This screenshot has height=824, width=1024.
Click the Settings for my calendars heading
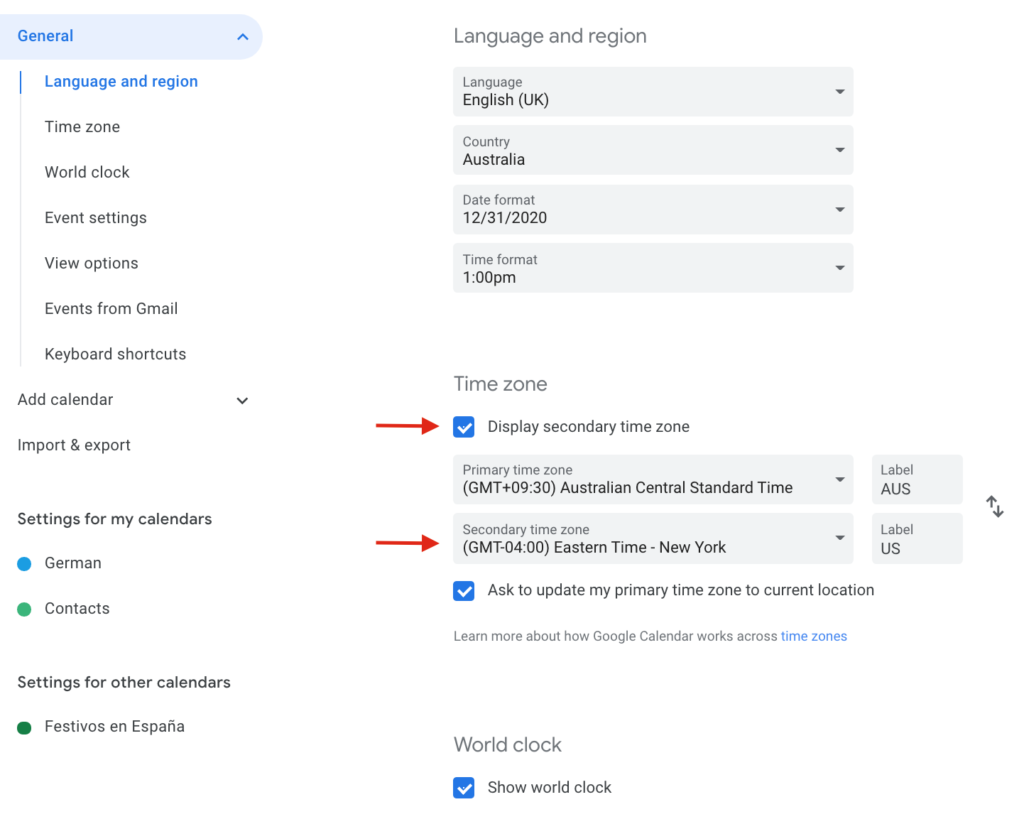[114, 519]
